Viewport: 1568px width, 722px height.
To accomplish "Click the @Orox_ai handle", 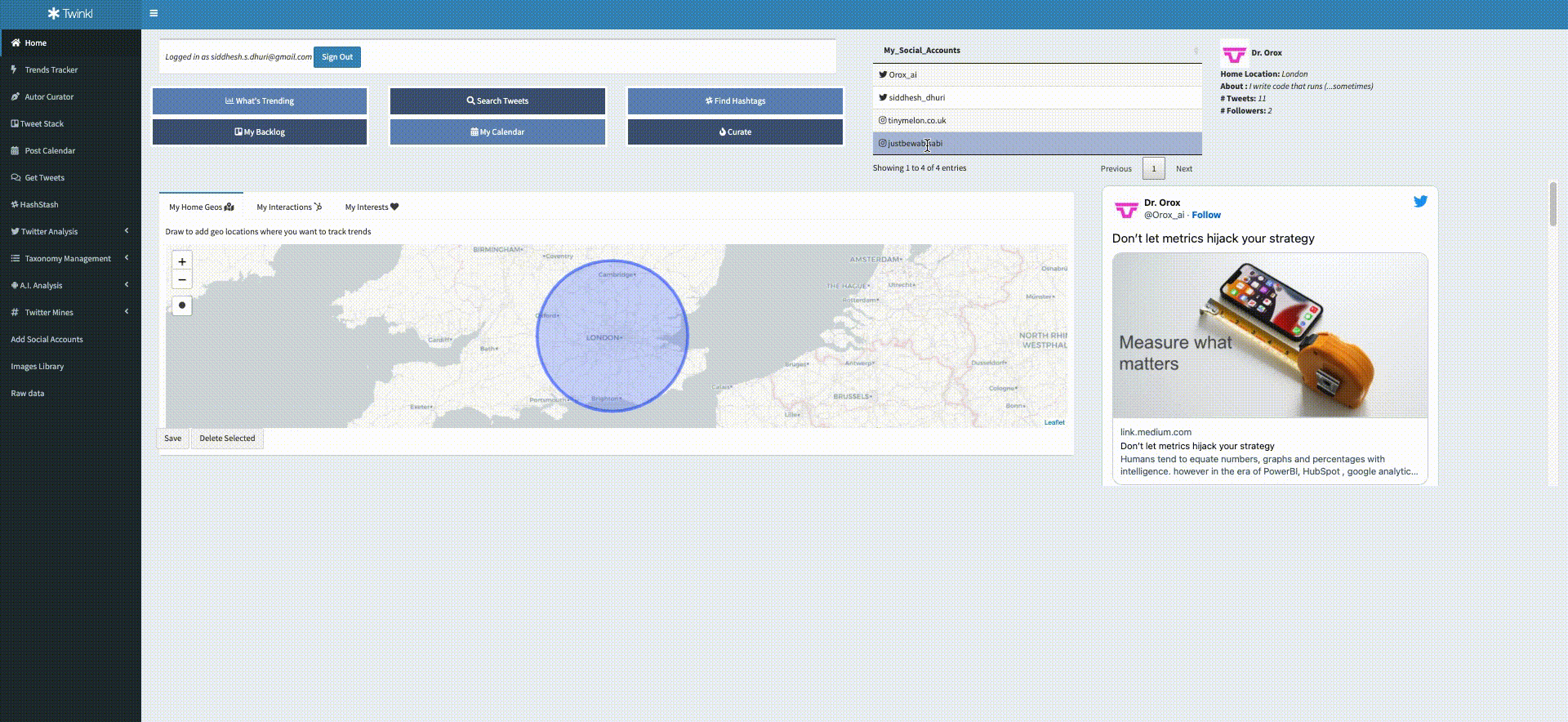I will point(1164,216).
